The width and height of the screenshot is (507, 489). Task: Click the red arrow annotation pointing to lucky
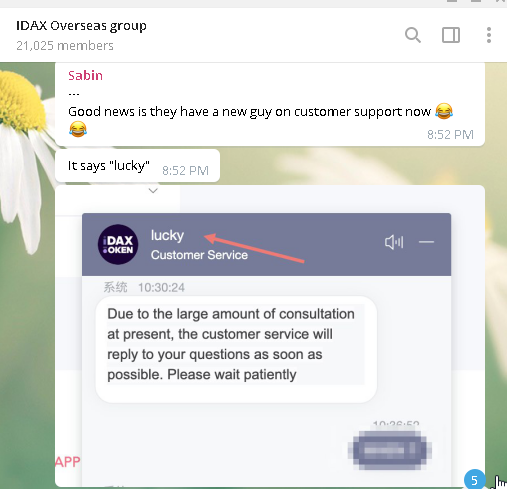pos(254,248)
